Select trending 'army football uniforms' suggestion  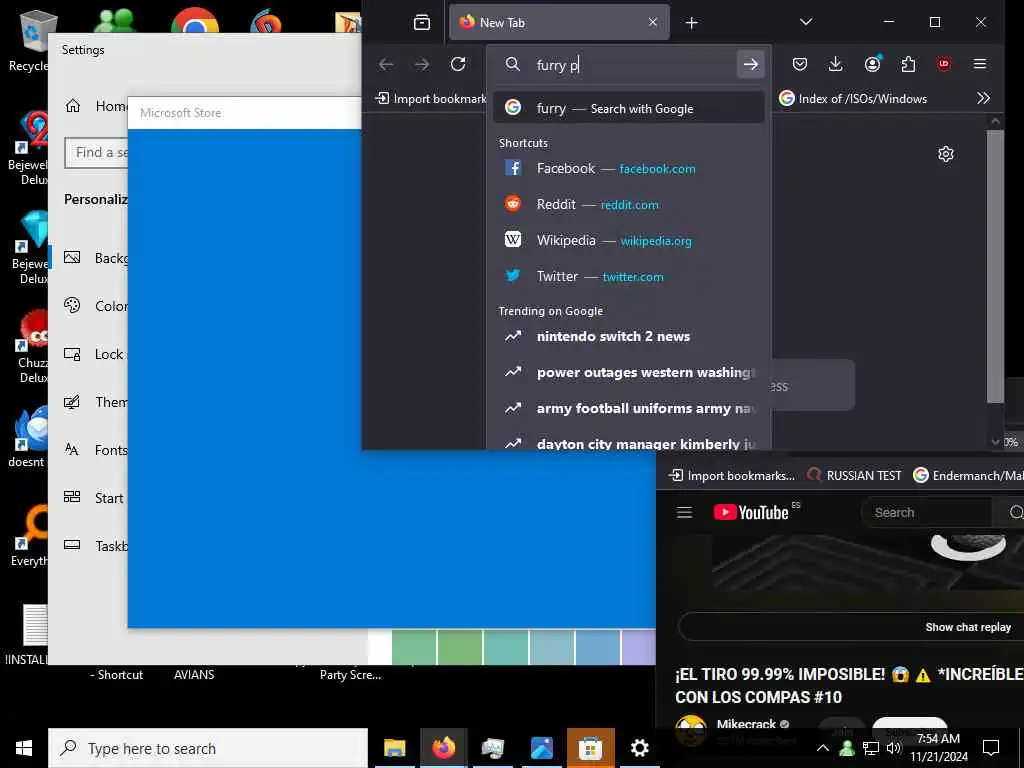tap(628, 408)
